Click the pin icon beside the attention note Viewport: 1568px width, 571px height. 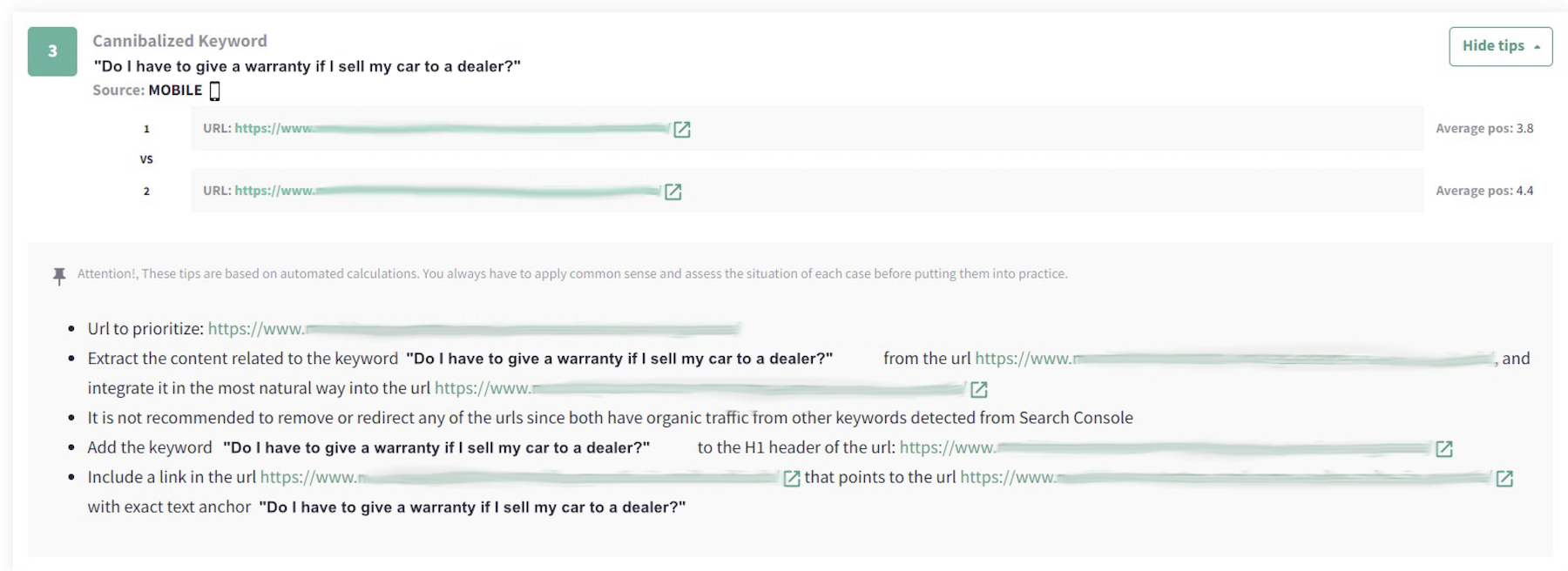[x=57, y=275]
